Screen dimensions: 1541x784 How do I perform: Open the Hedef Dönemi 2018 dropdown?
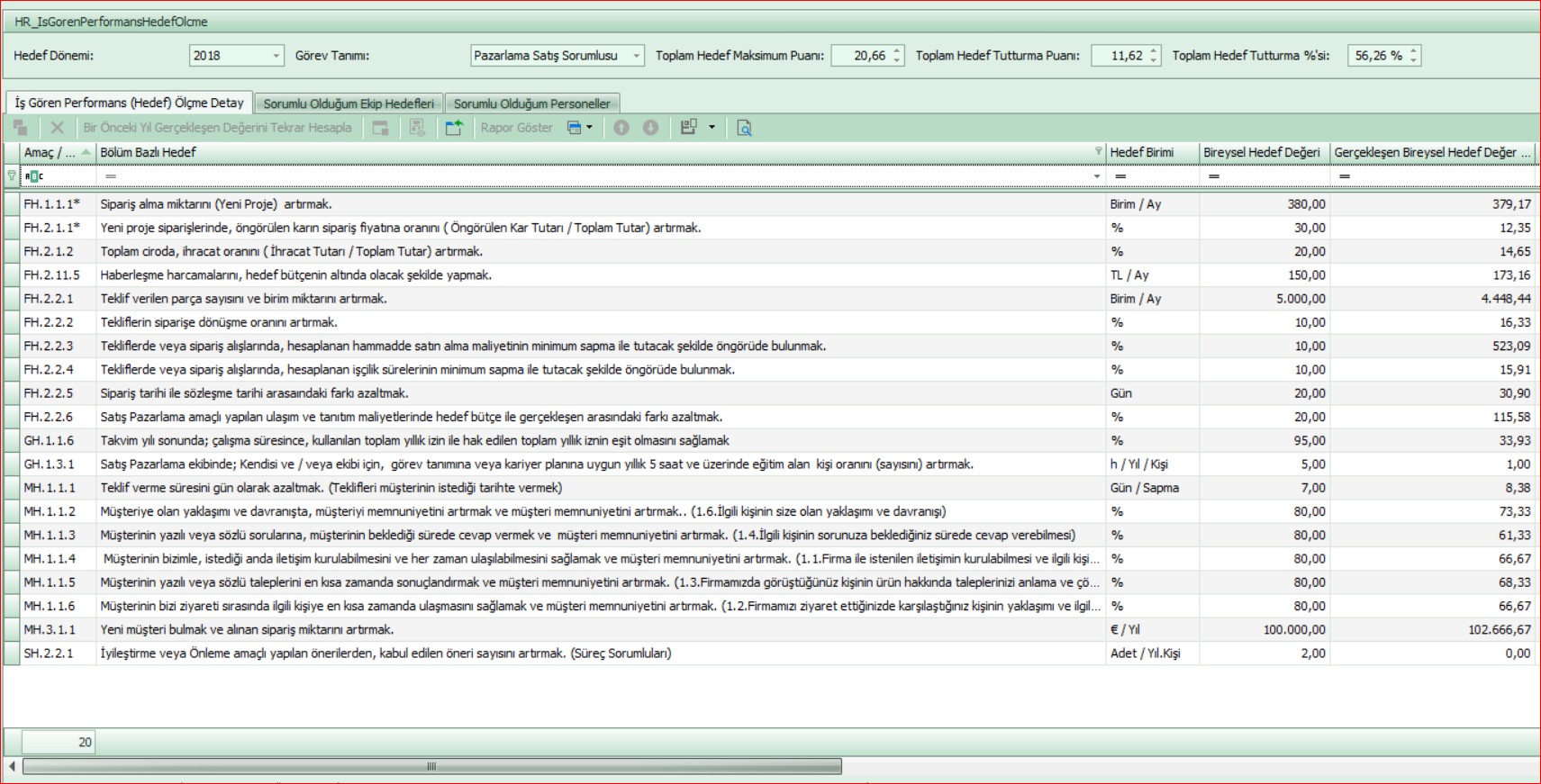click(x=276, y=56)
